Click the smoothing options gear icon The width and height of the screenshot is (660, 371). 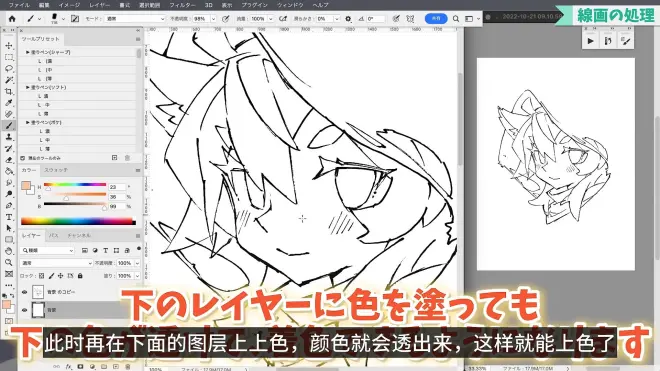coord(348,19)
